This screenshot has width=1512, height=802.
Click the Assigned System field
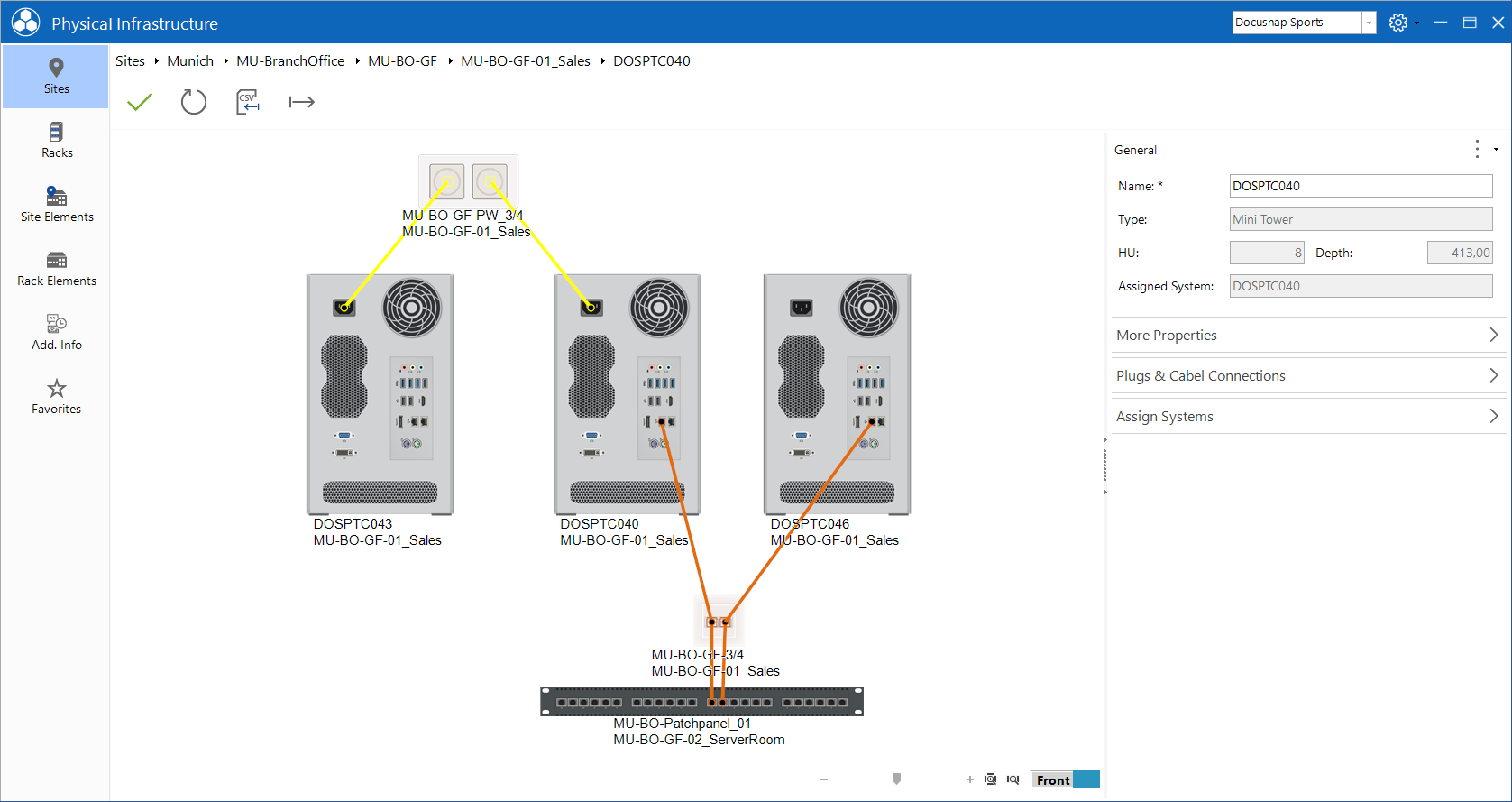pos(1361,286)
